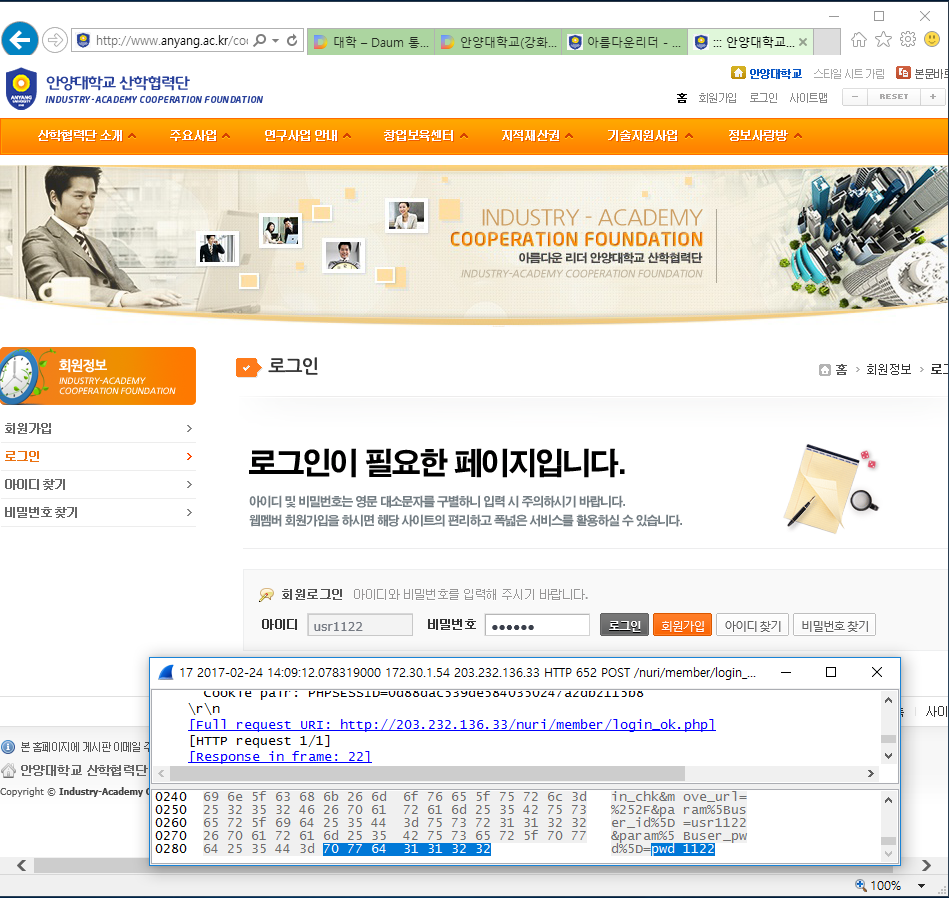Viewport: 949px width, 898px height.
Task: Open 비밀번호 찾기 in the left sidebar
Action: click(x=98, y=513)
